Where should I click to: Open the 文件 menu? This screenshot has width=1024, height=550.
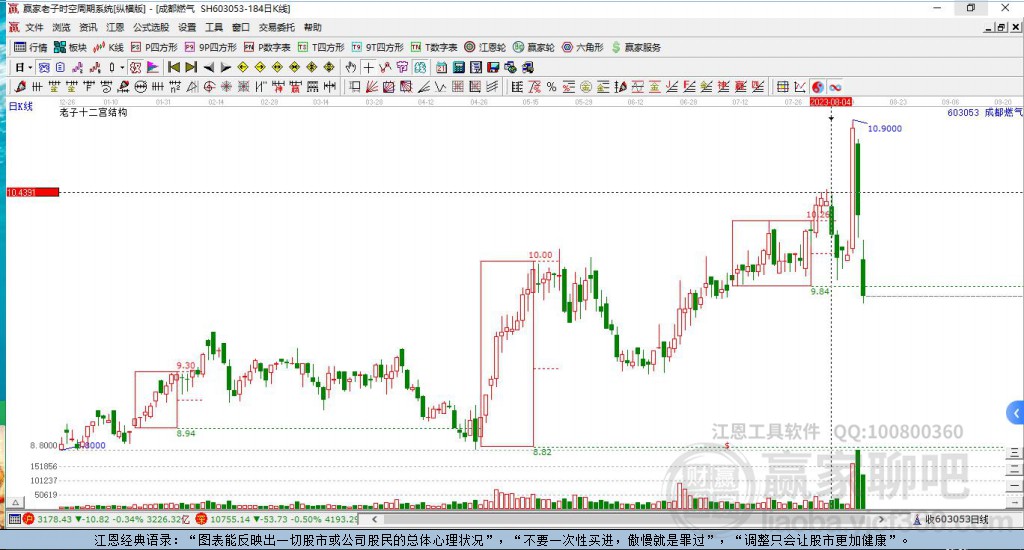click(34, 27)
